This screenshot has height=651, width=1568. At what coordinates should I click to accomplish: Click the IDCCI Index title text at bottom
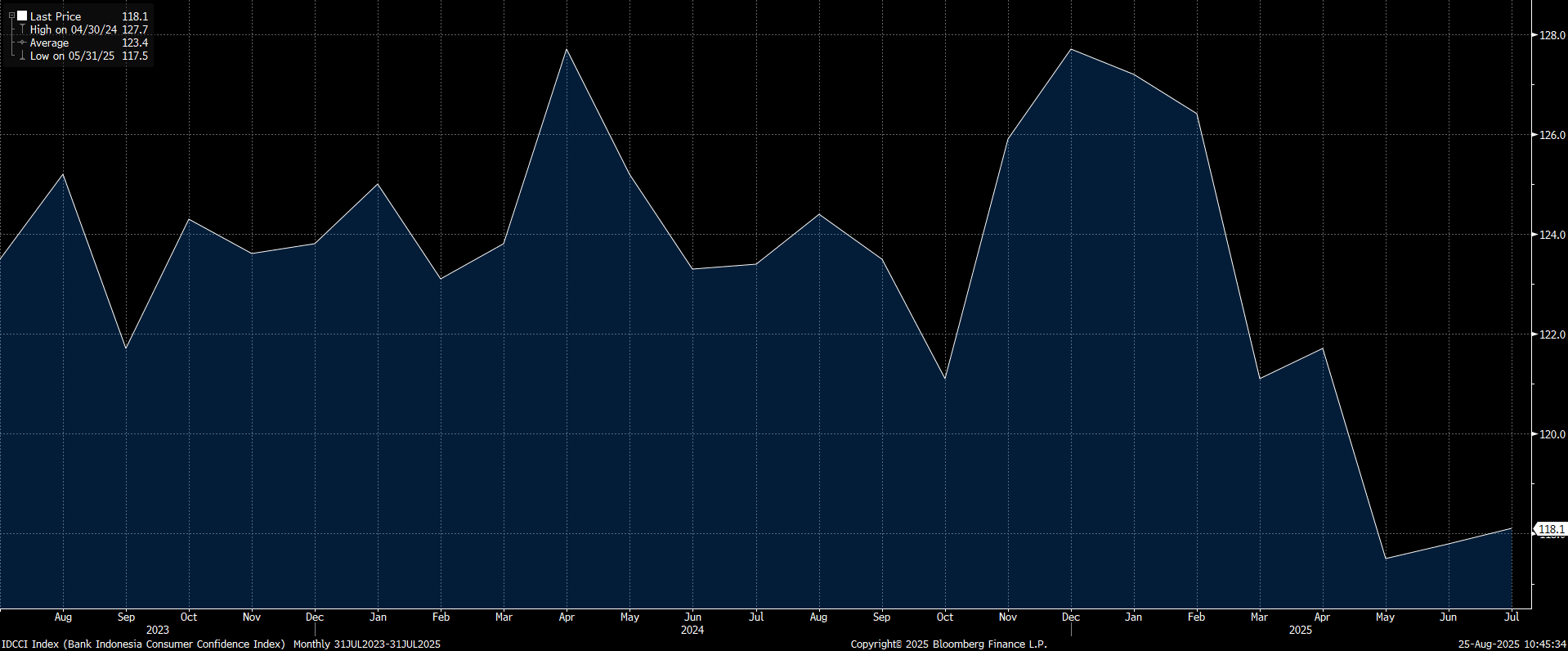click(143, 644)
